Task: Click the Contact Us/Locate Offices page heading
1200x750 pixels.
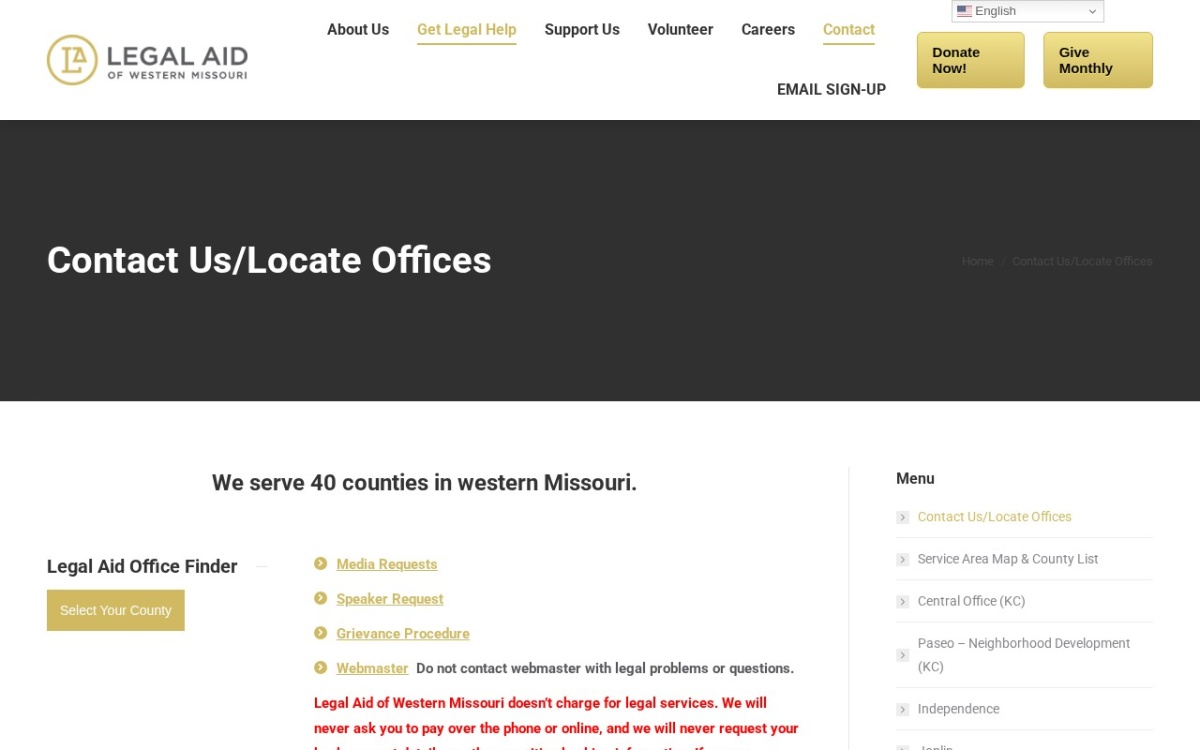Action: (x=269, y=260)
